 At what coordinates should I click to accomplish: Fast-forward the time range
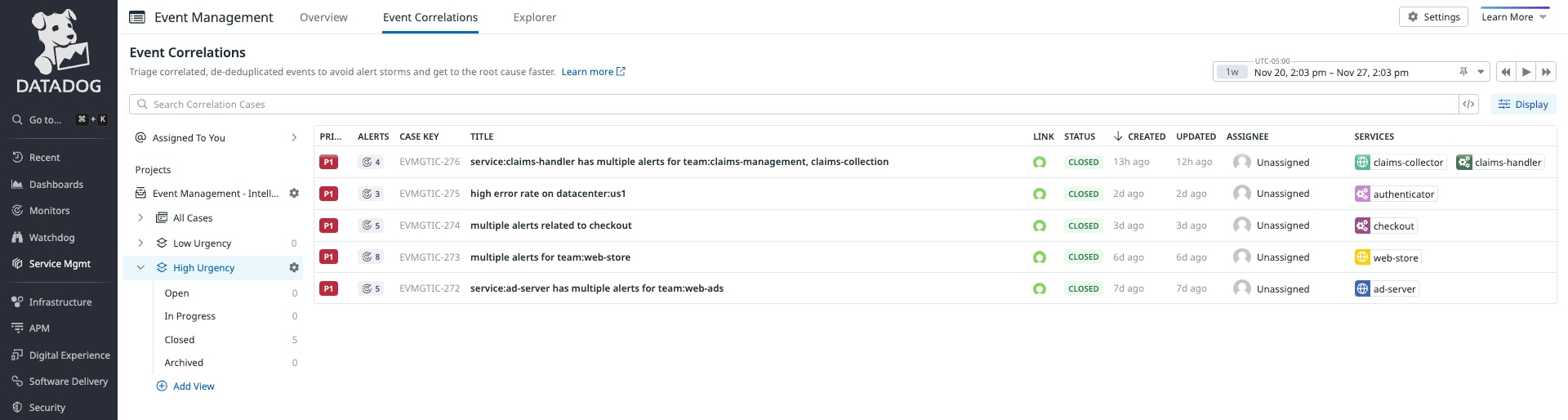click(1546, 72)
